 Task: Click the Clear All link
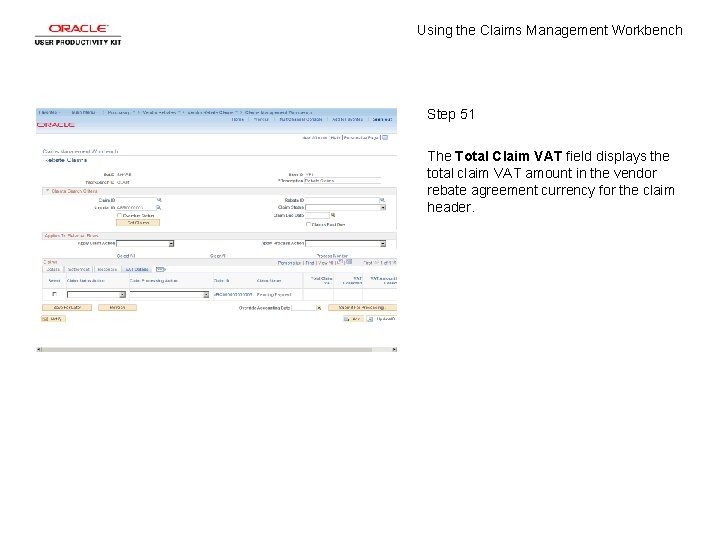(x=218, y=256)
